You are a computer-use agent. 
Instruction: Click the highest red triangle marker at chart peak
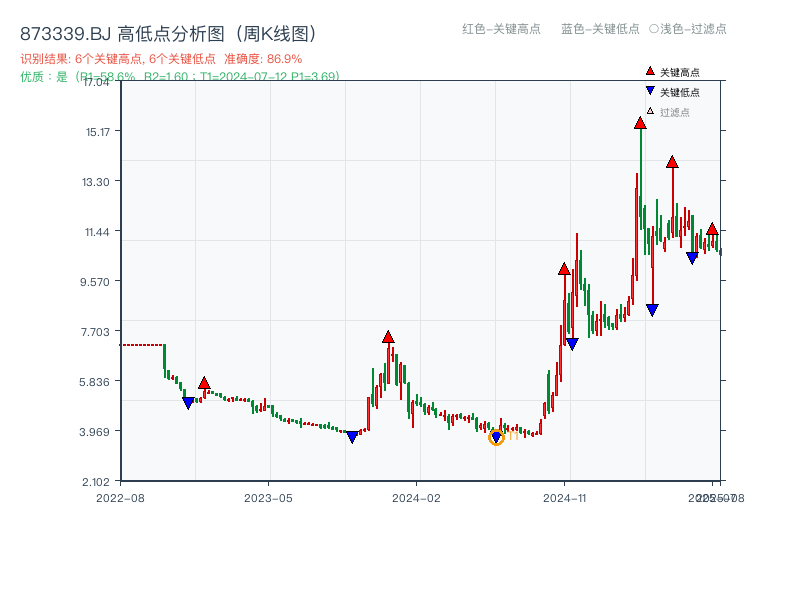[640, 123]
